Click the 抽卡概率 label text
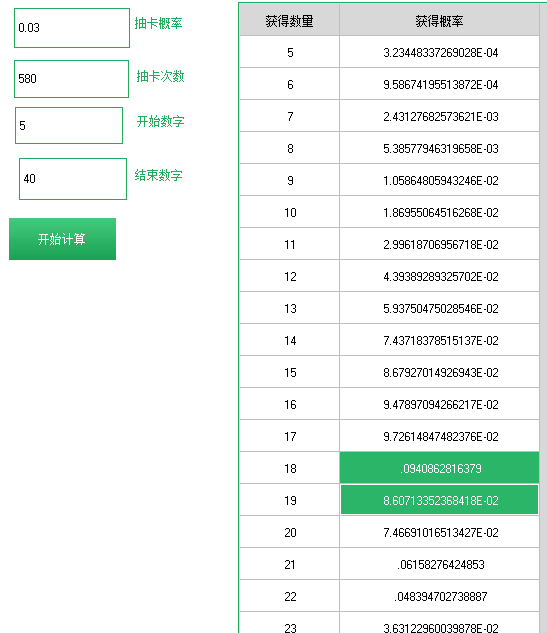Viewport: 547px width, 633px height. tap(158, 23)
